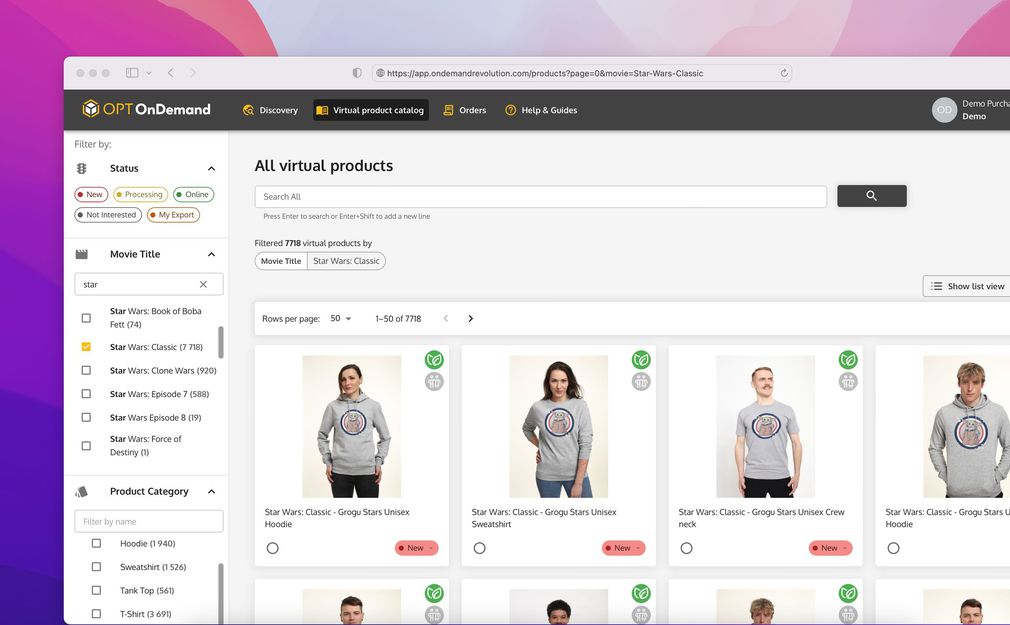Click the OD user avatar
The height and width of the screenshot is (625, 1010).
[x=944, y=110]
